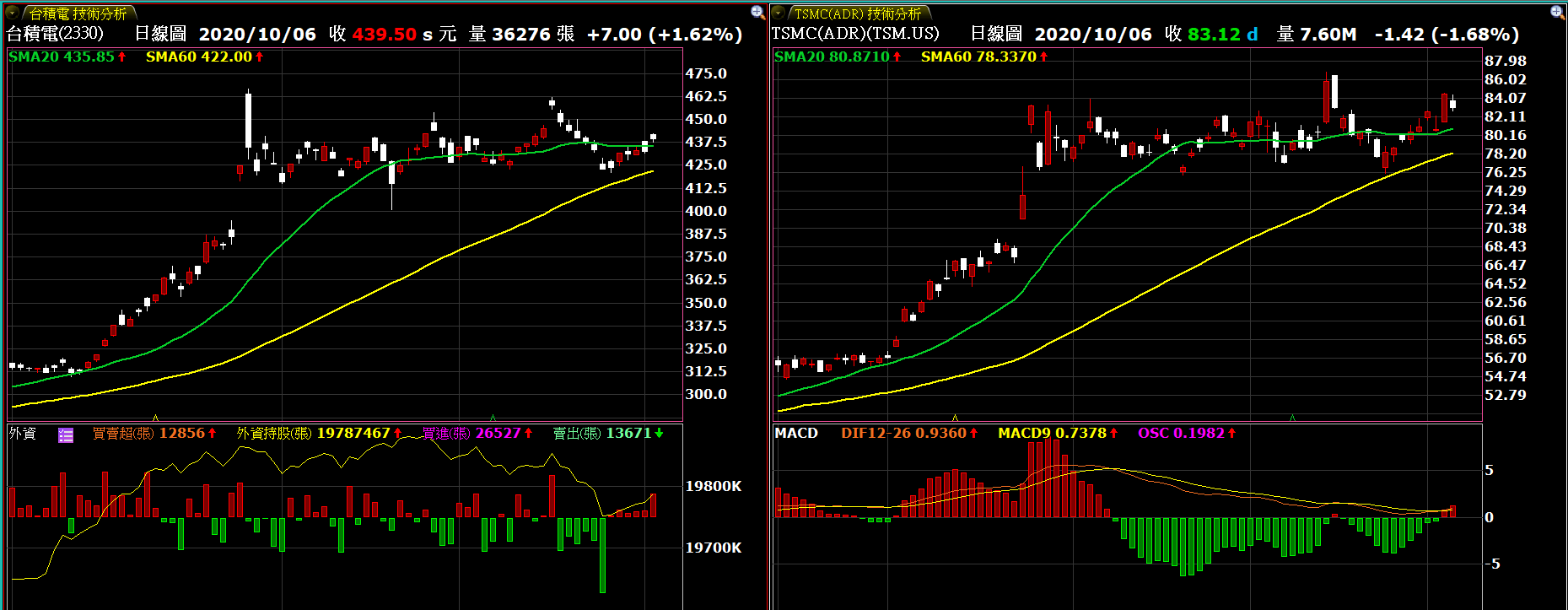The width and height of the screenshot is (1568, 610).
Task: Click the zoom magnifier icon in the 台積電 panel
Action: 757,12
